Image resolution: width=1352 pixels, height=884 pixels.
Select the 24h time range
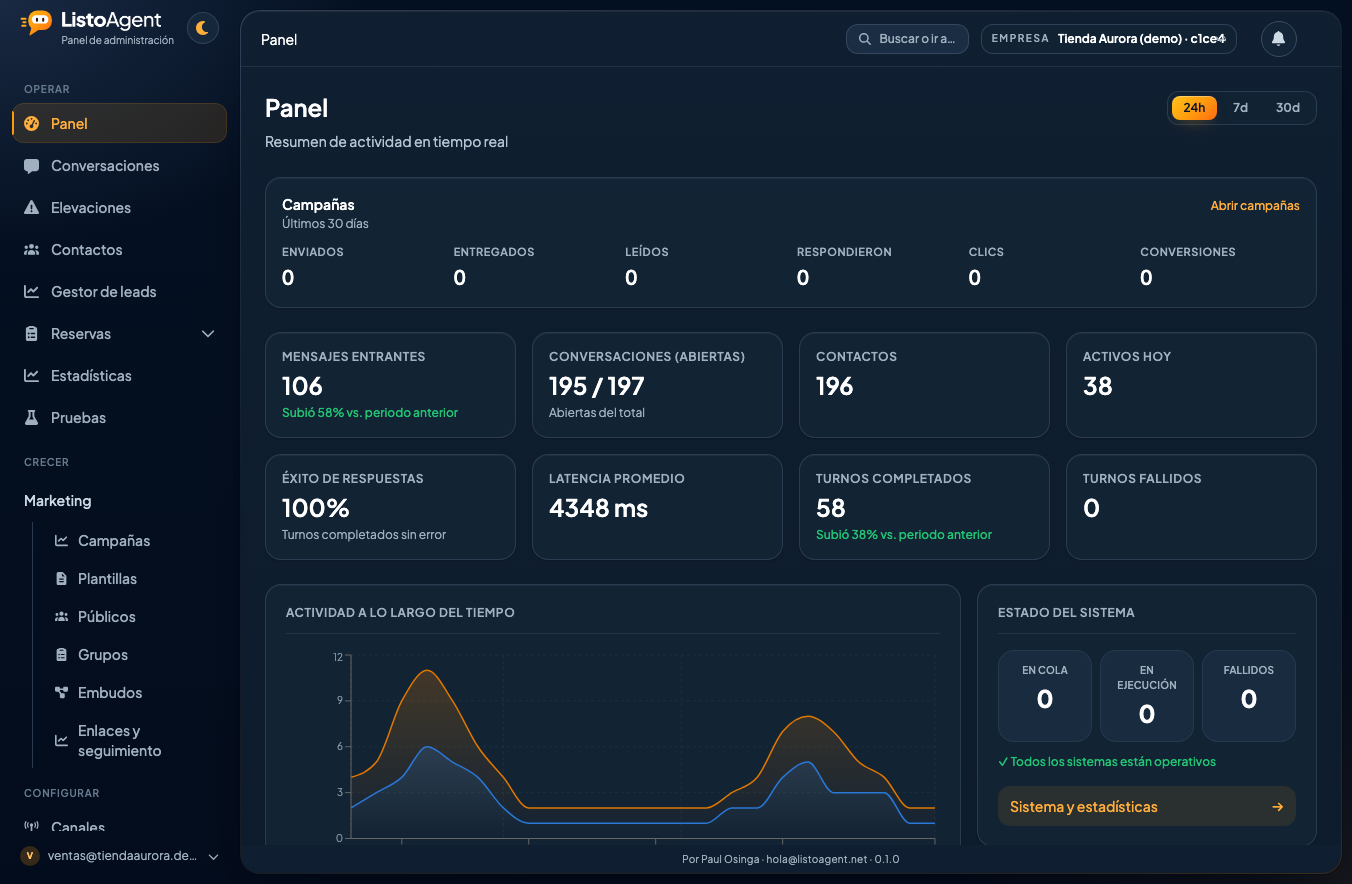pos(1194,108)
